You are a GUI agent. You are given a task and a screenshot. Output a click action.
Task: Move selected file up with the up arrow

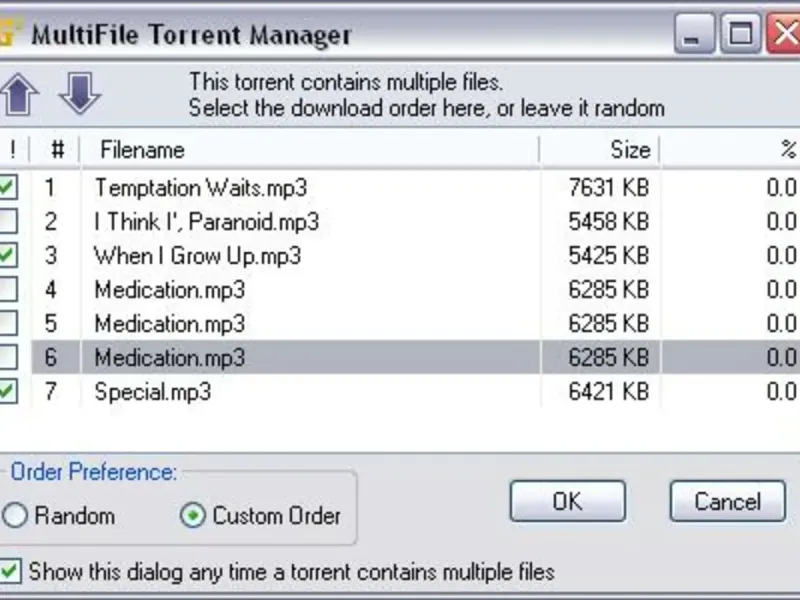point(19,94)
